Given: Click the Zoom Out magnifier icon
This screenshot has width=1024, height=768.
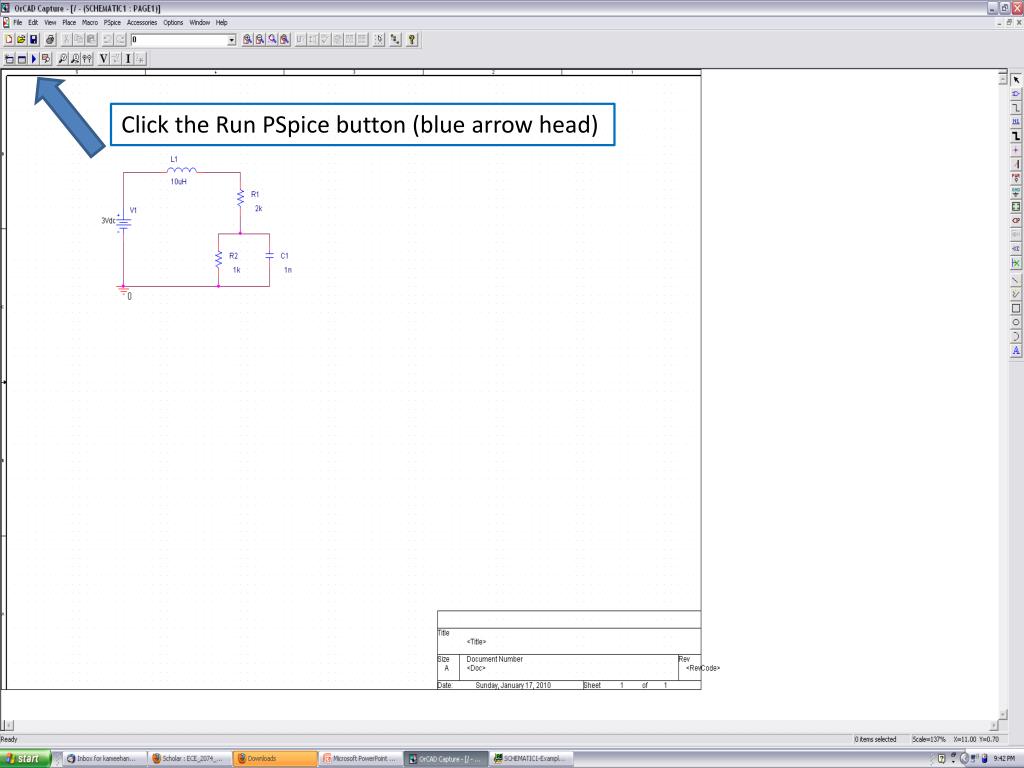Looking at the screenshot, I should click(x=260, y=40).
